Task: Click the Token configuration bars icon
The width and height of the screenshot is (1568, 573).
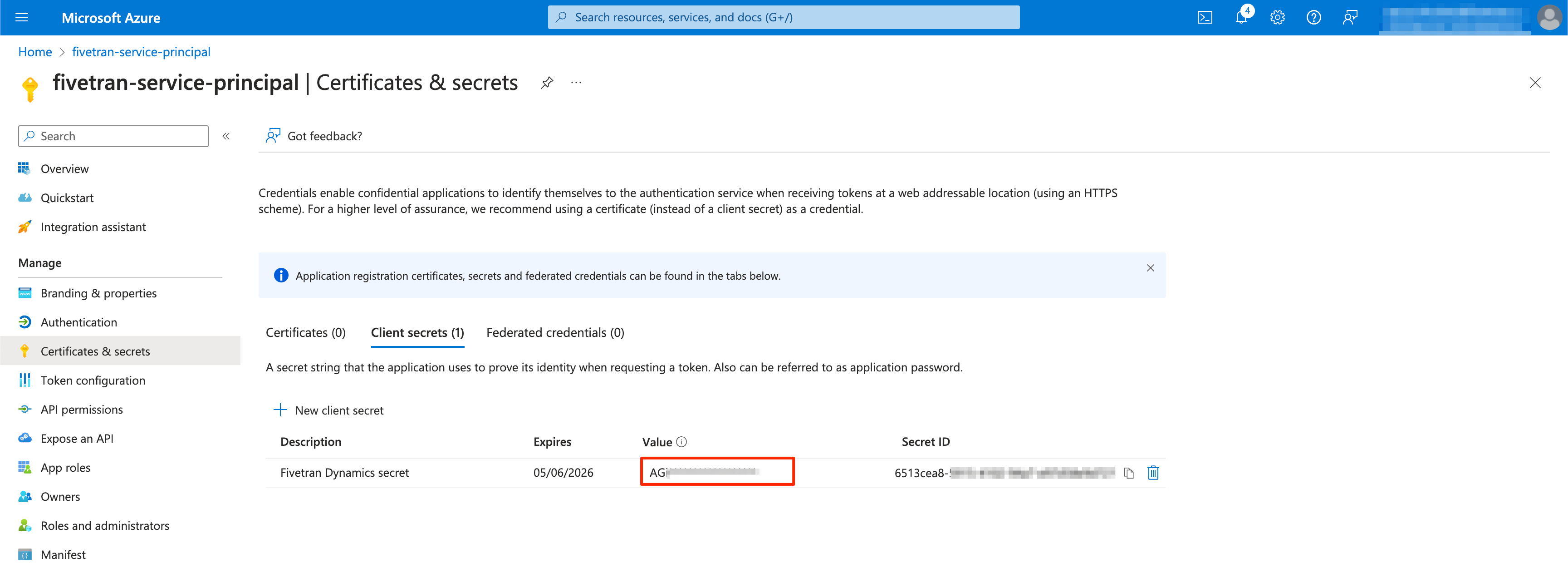Action: (24, 380)
